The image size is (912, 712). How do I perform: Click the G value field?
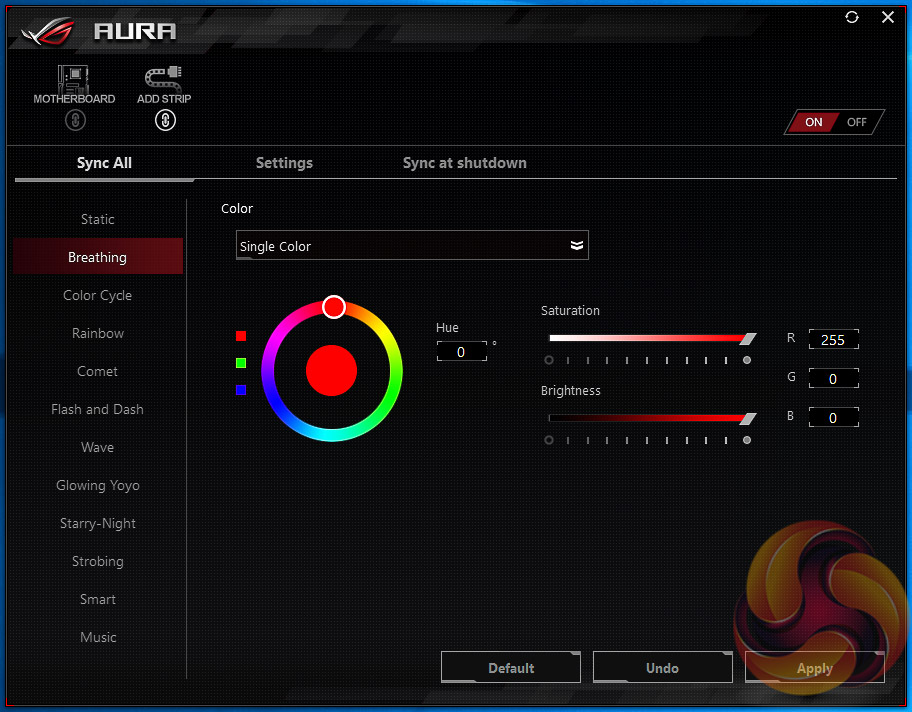pyautogui.click(x=833, y=378)
